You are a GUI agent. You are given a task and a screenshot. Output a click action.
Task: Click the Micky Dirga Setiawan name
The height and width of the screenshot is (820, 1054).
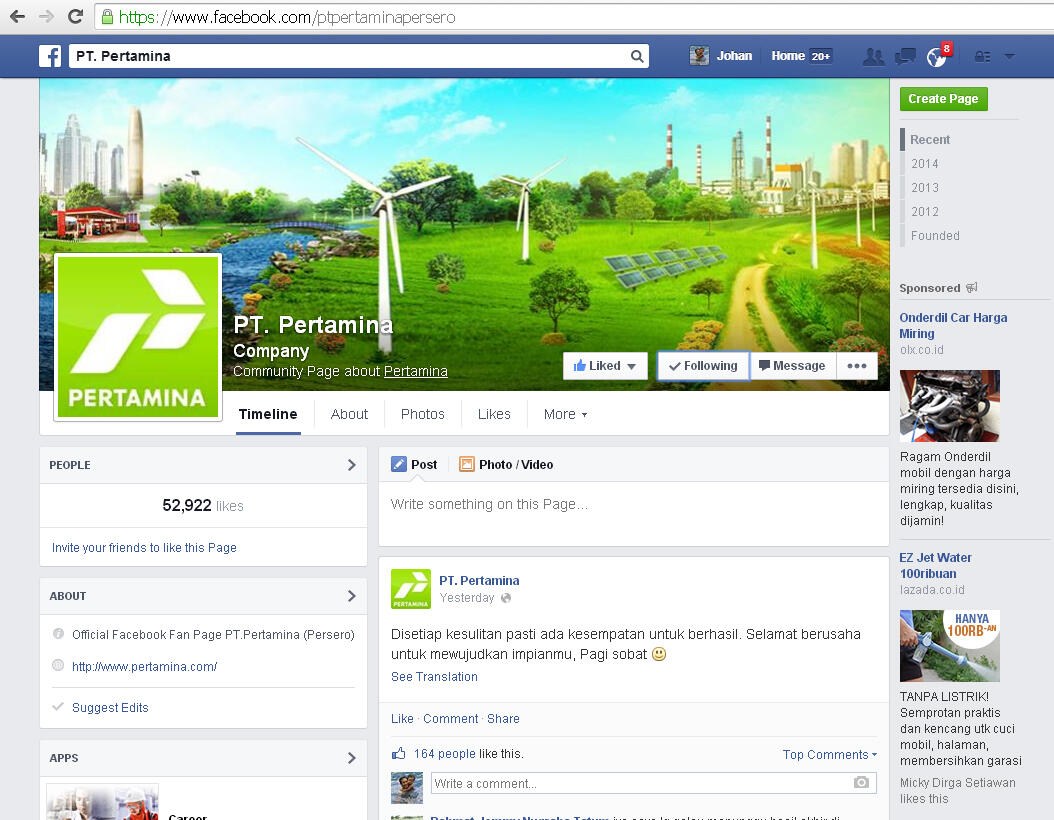pos(958,782)
